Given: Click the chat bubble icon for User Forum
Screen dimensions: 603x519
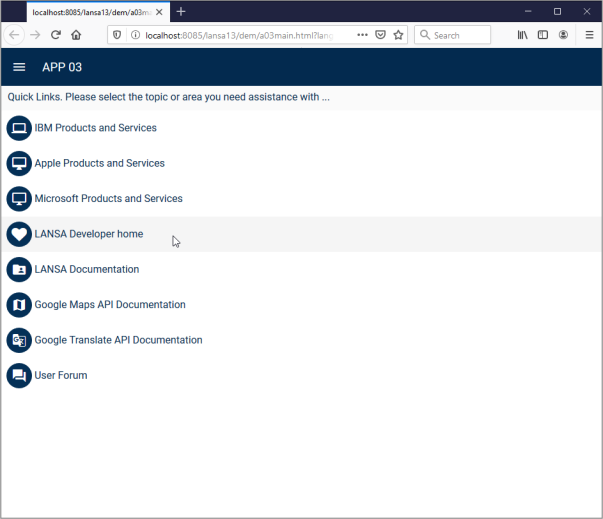Looking at the screenshot, I should (19, 376).
